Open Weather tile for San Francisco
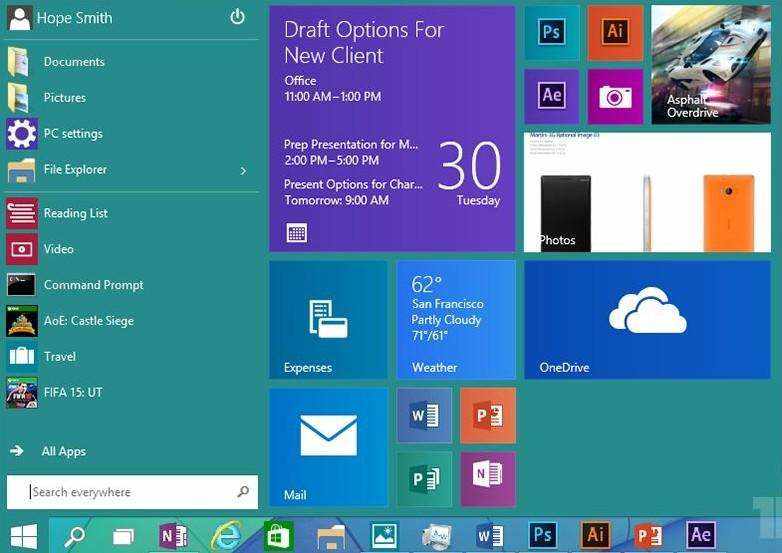 coord(456,320)
